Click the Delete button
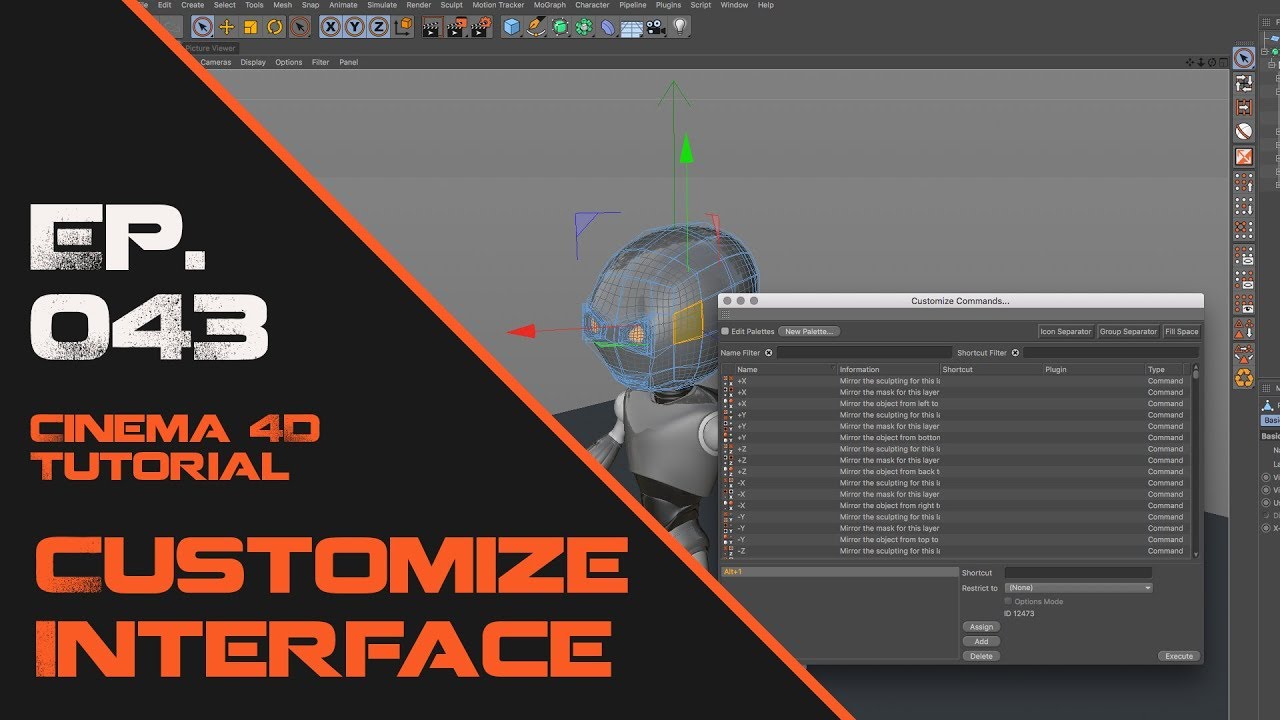 click(x=981, y=657)
